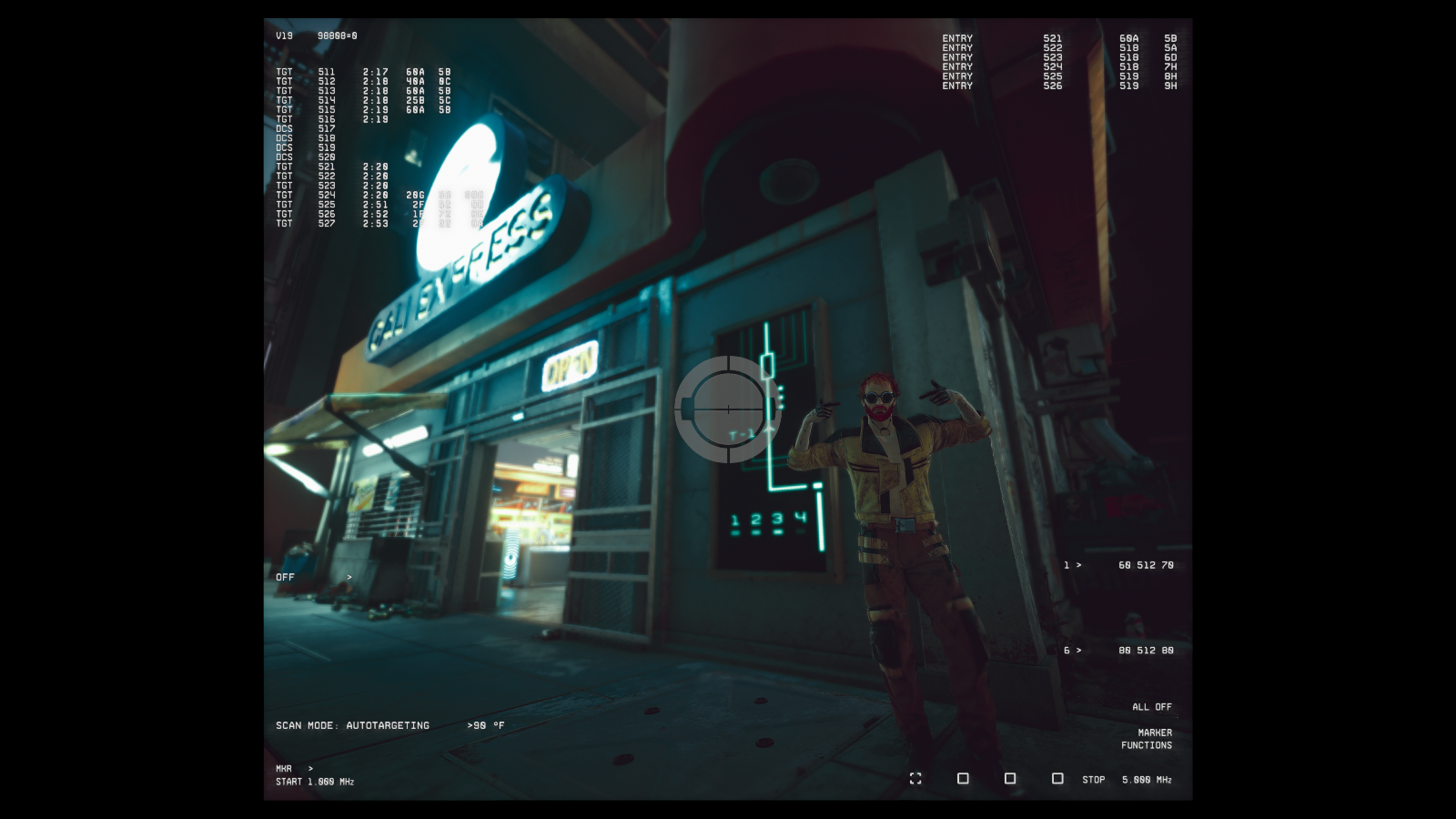This screenshot has height=819, width=1456.
Task: Select the ENTRY 523 row
Action: click(x=1059, y=57)
